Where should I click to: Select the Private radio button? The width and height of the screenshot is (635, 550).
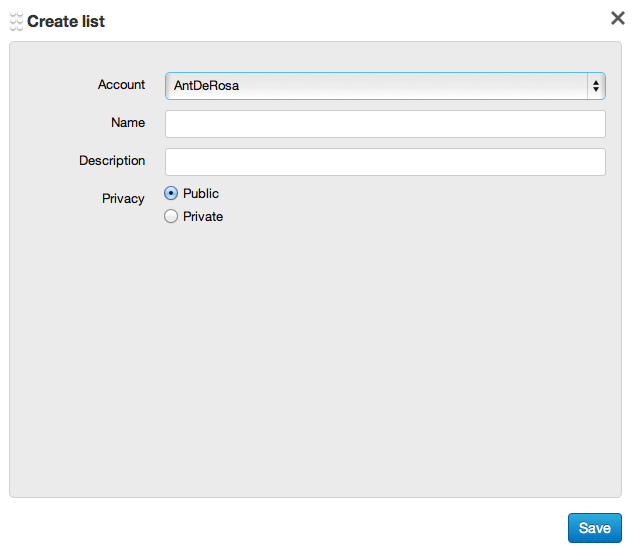click(x=171, y=216)
